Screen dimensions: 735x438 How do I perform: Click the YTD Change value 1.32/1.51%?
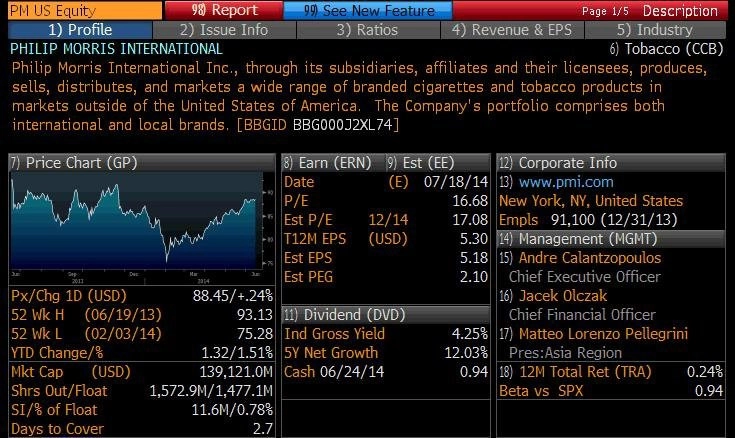[x=237, y=353]
